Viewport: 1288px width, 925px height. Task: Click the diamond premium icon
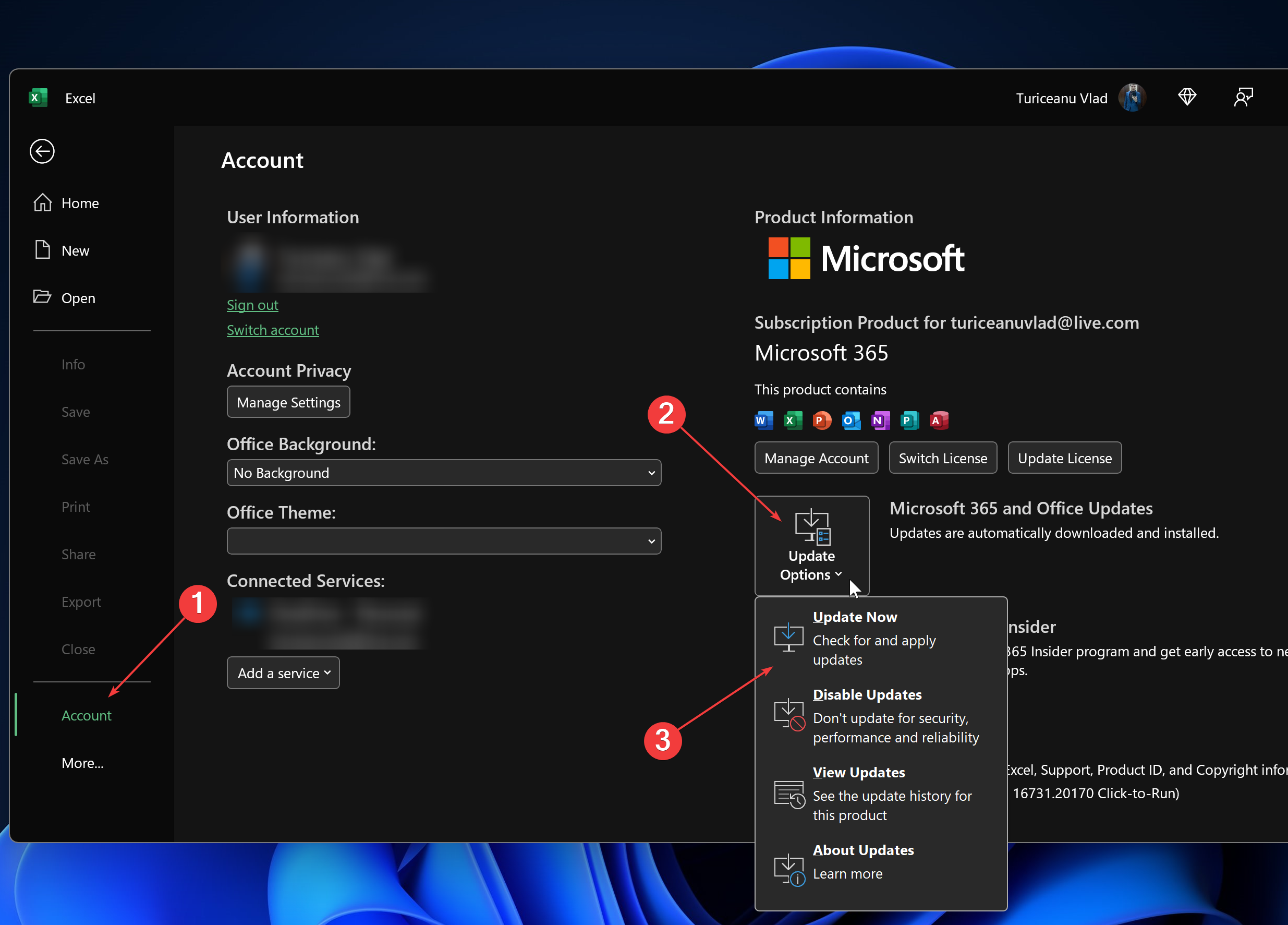click(x=1187, y=97)
